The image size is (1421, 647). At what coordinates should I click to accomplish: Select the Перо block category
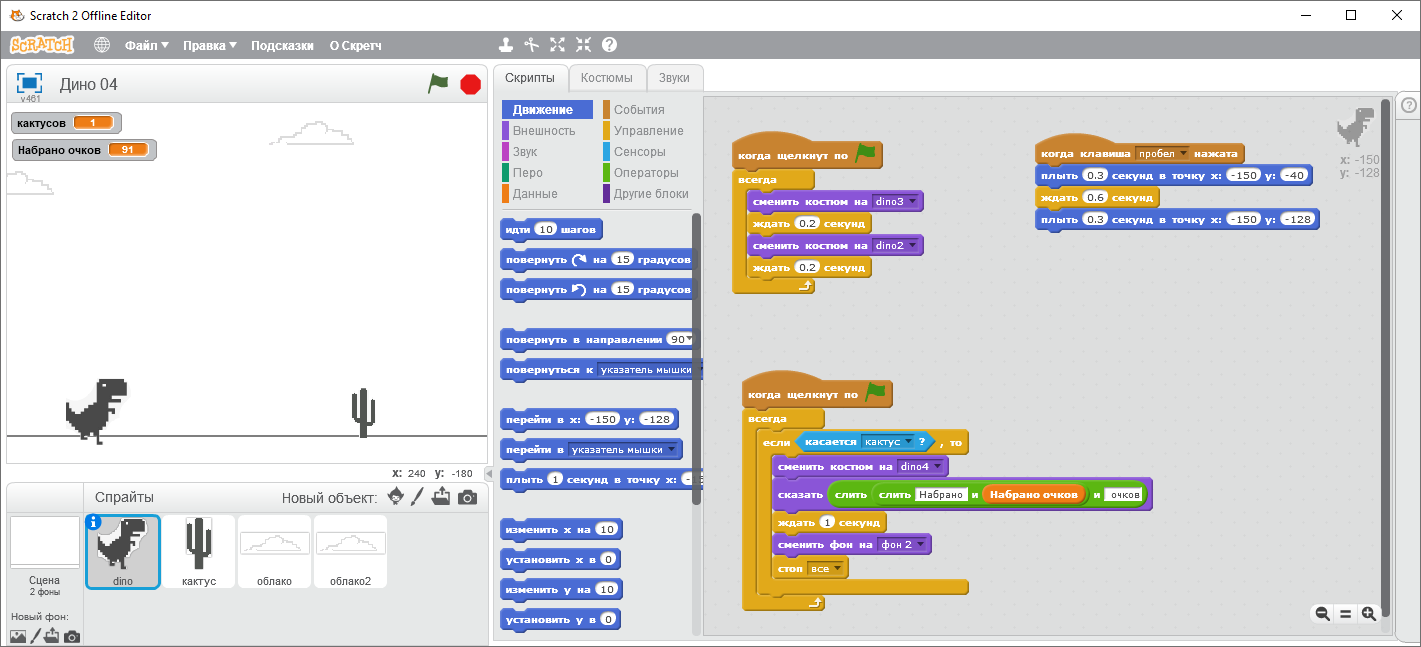tap(547, 173)
